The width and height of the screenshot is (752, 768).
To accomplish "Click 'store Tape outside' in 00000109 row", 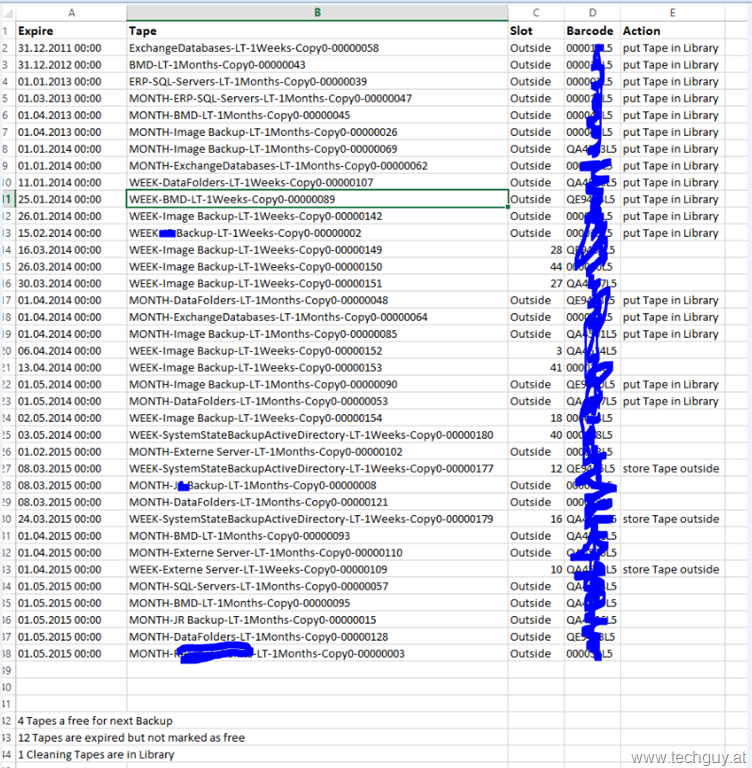I will pyautogui.click(x=671, y=570).
